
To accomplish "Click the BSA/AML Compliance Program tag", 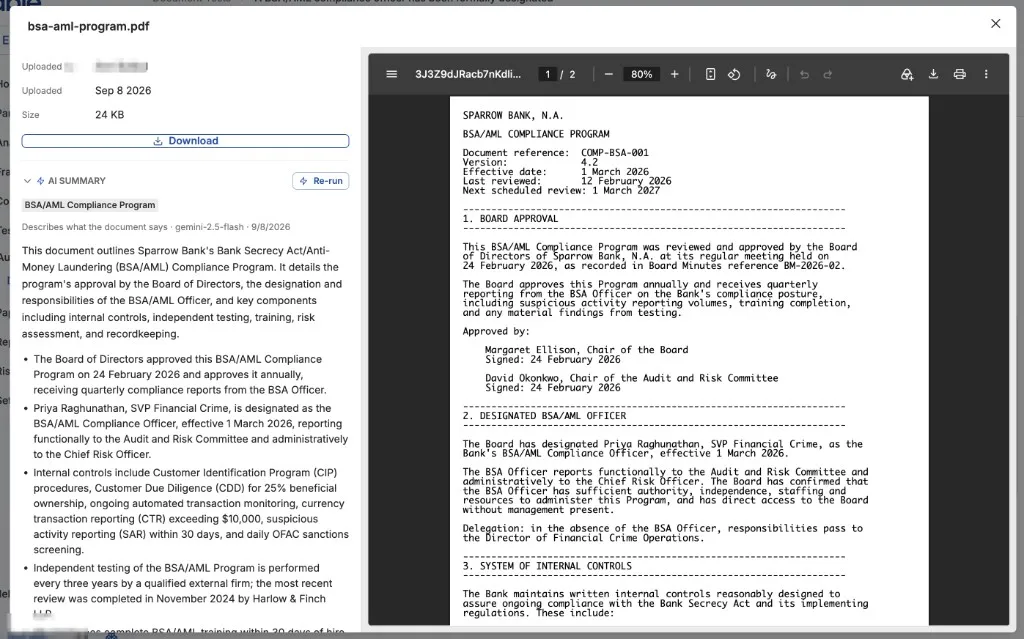I will pyautogui.click(x=90, y=205).
